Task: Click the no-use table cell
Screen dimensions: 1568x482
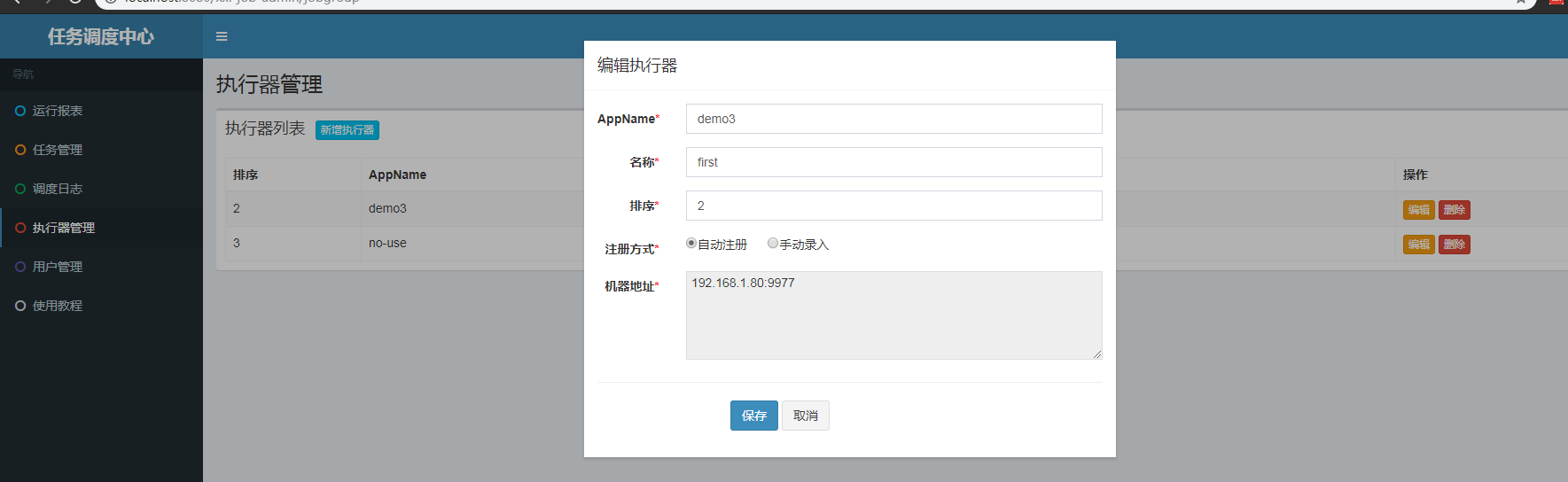Action: tap(387, 243)
